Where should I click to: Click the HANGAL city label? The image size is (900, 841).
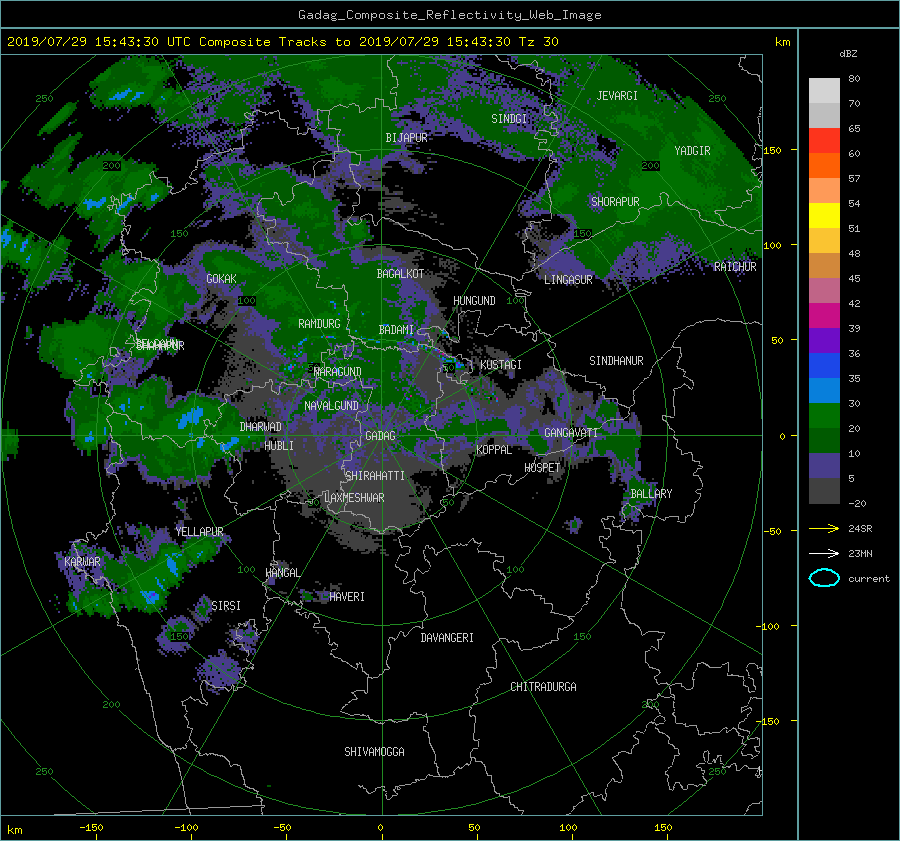pos(283,573)
